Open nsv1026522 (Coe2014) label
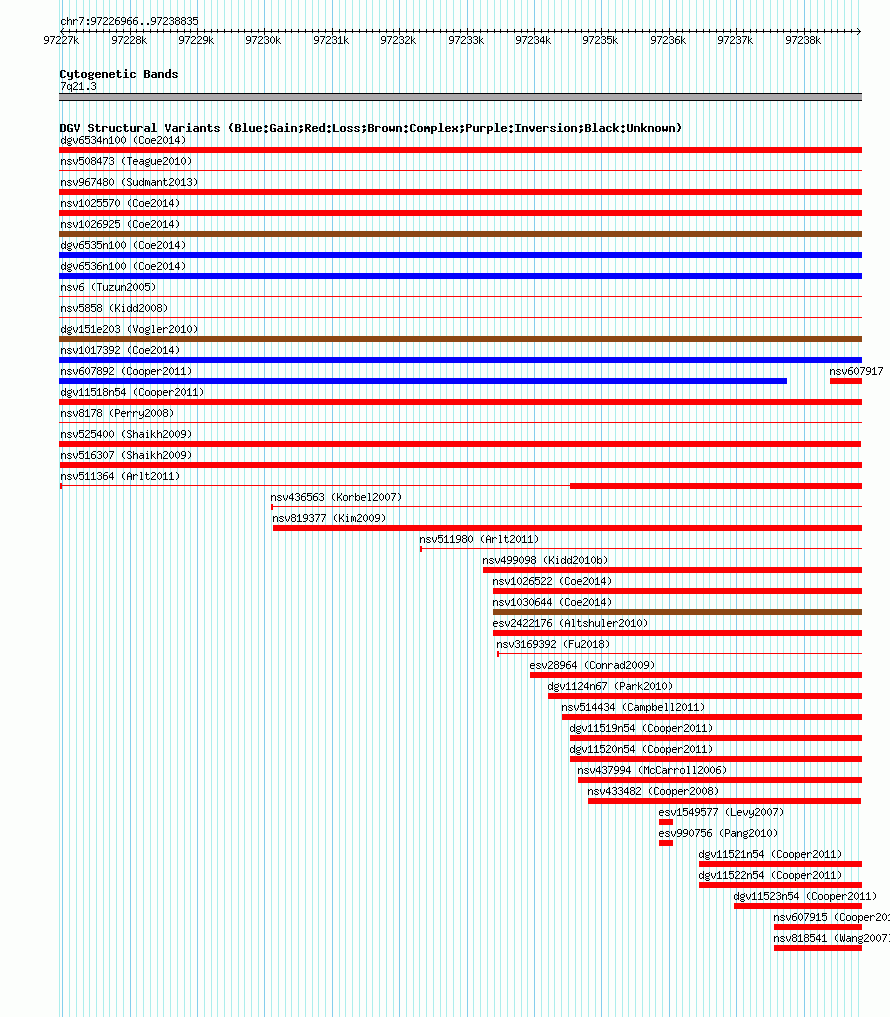 (x=552, y=581)
